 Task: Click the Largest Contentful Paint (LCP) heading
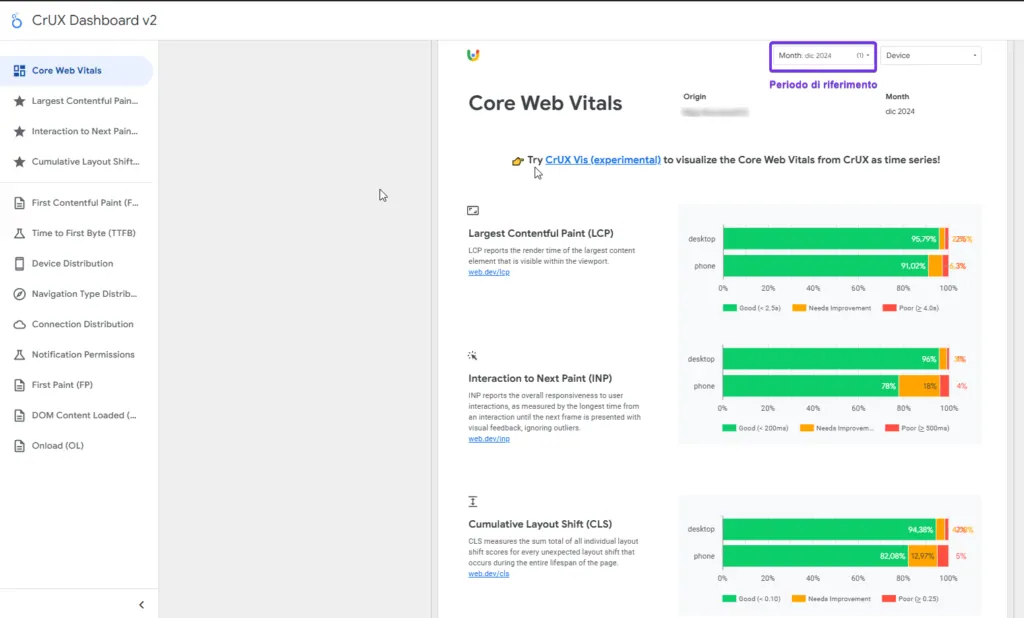[x=541, y=233]
